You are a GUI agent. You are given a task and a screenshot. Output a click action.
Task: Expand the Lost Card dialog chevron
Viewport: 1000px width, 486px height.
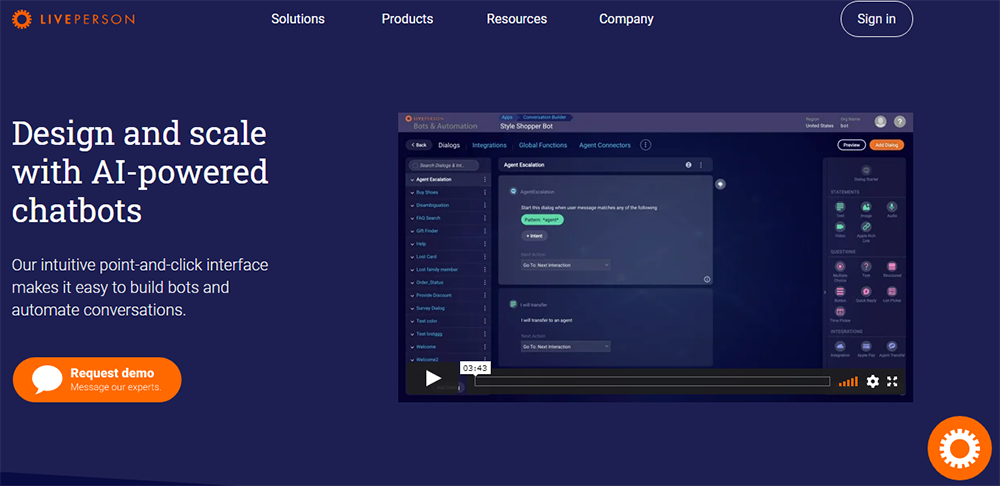411,256
